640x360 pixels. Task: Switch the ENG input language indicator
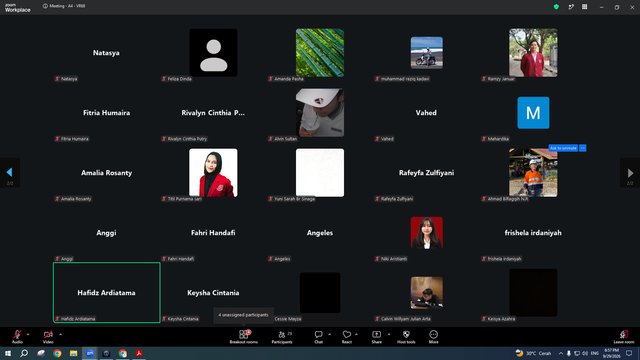point(595,353)
